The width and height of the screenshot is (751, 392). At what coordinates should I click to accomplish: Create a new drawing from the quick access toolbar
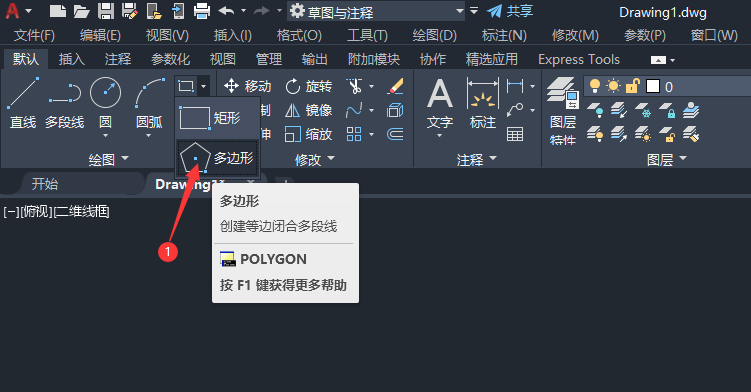pos(57,11)
